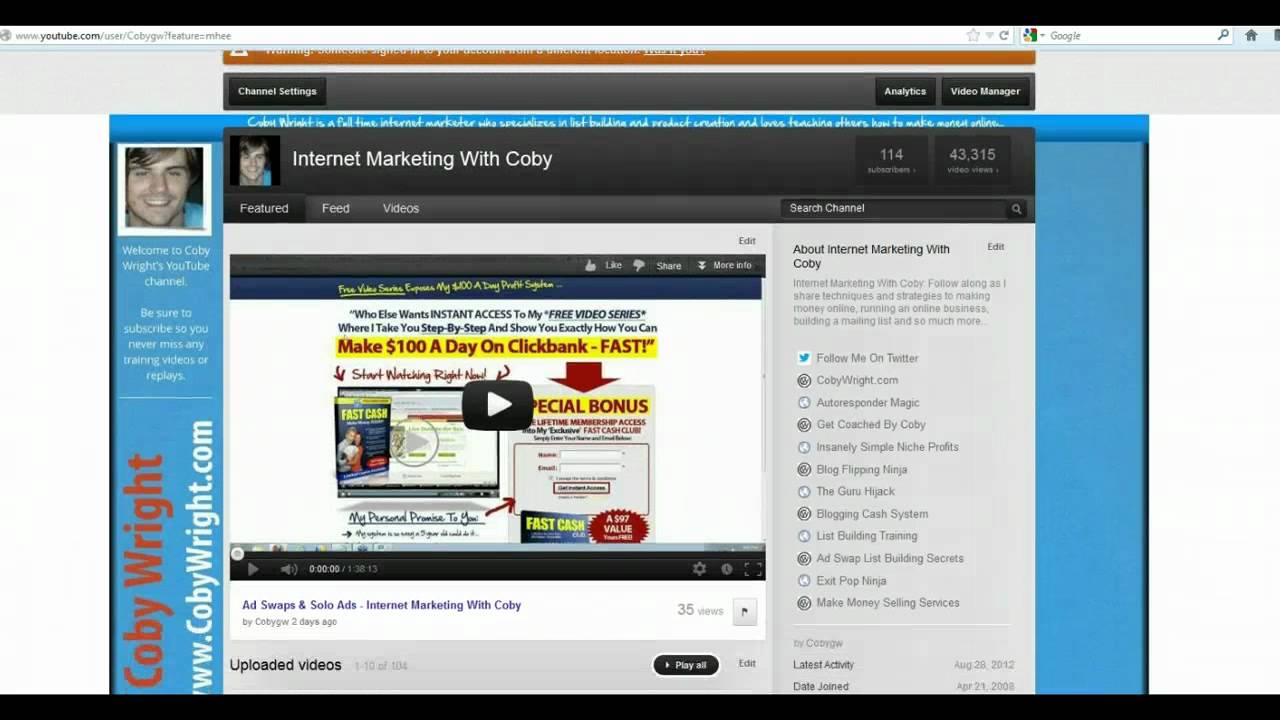
Task: Click the bookmark star icon in address bar
Action: pyautogui.click(x=973, y=35)
